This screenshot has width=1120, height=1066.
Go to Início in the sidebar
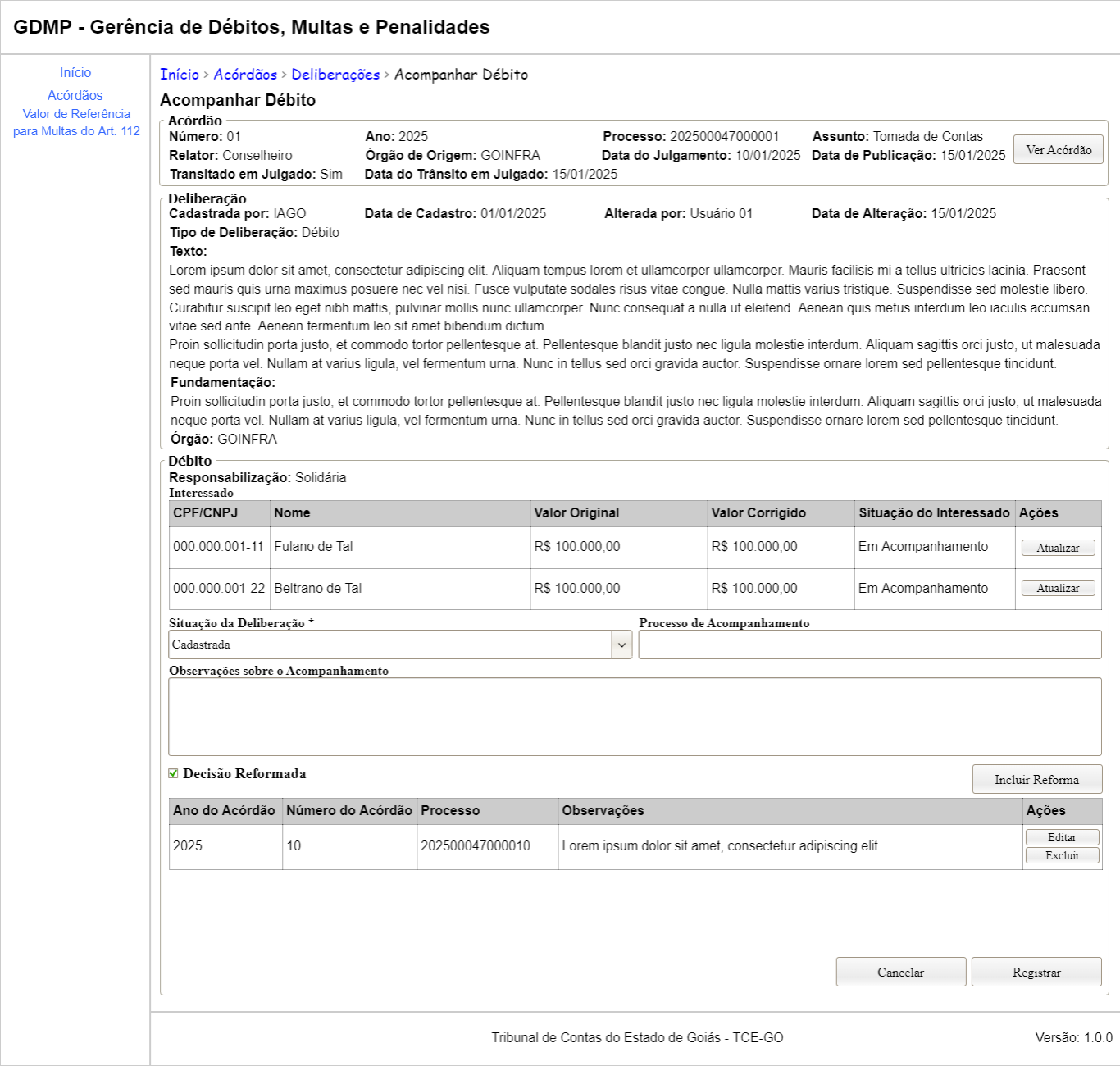point(75,73)
